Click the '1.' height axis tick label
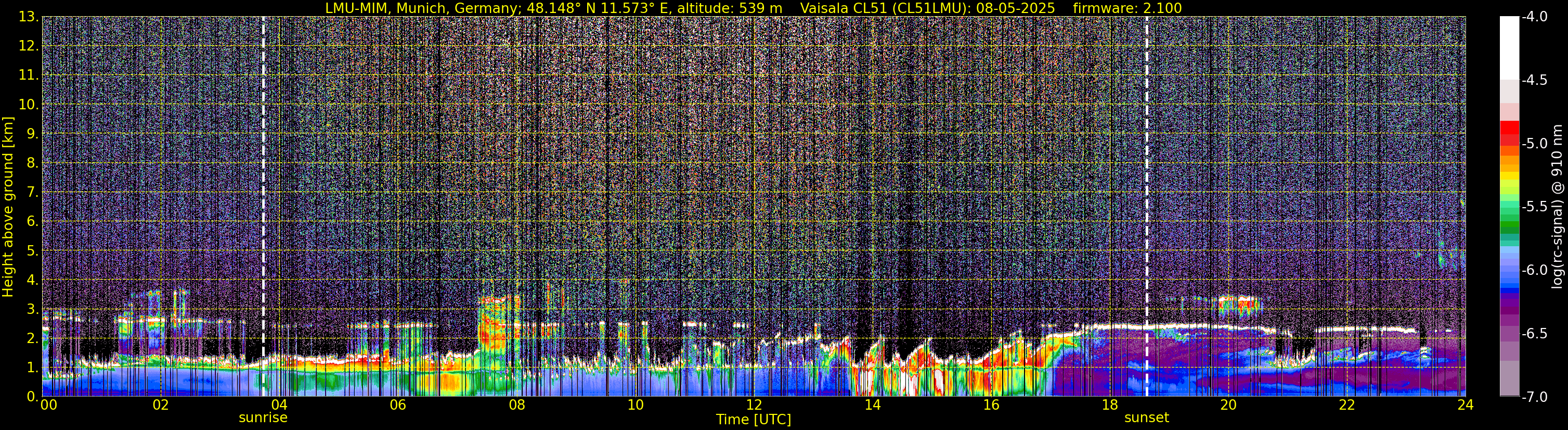This screenshot has height=430, width=1568. pyautogui.click(x=33, y=368)
